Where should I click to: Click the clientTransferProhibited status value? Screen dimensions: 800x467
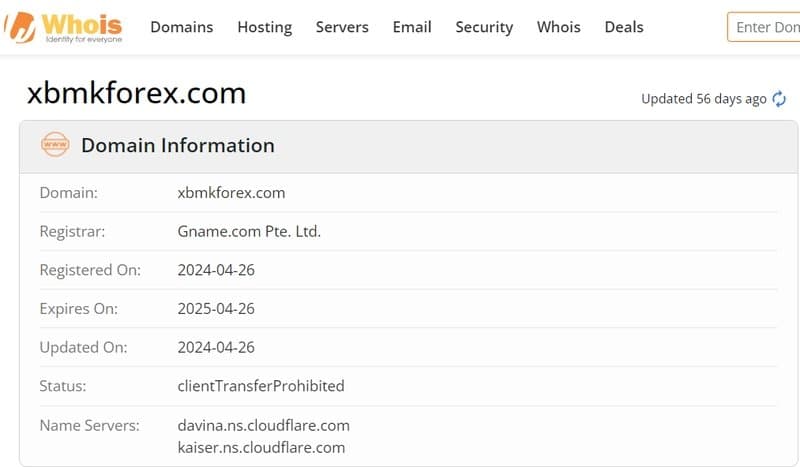(x=260, y=385)
